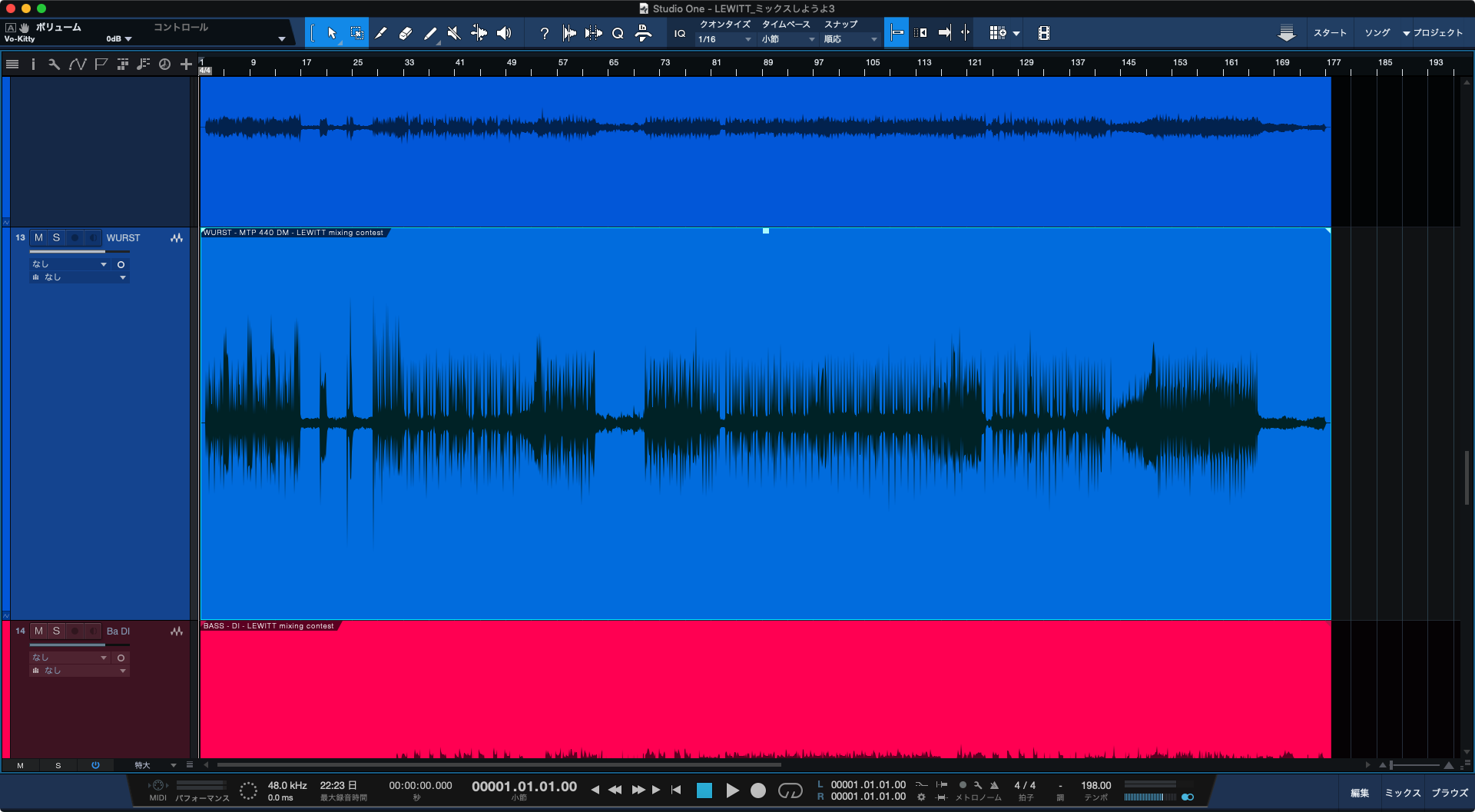The height and width of the screenshot is (812, 1475).
Task: Select the Mute tool
Action: click(x=454, y=33)
